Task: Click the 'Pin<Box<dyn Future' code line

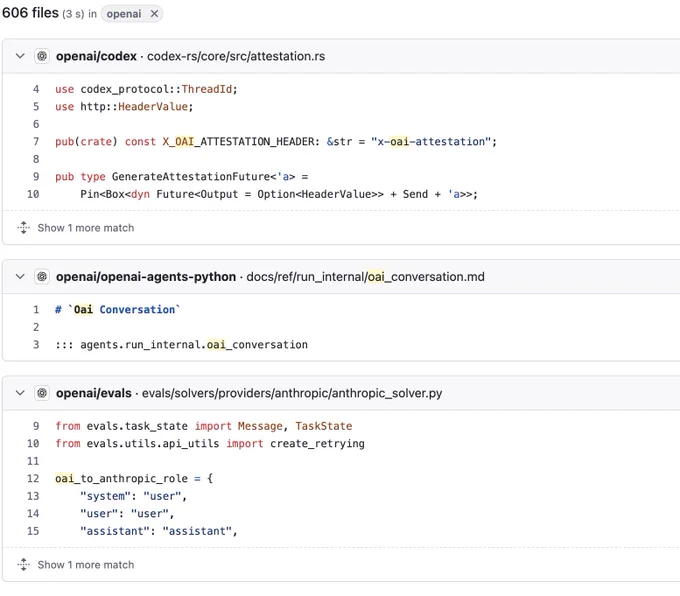Action: pyautogui.click(x=279, y=194)
